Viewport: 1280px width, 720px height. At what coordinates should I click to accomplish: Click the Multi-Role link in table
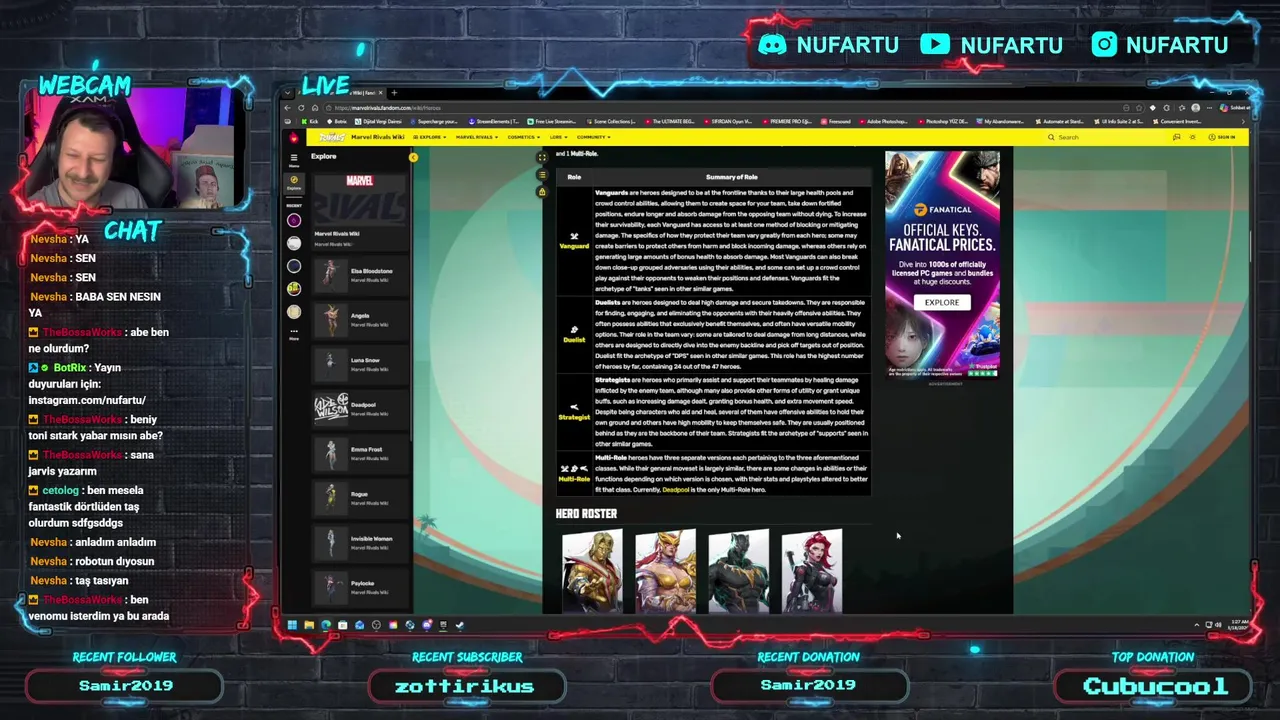(574, 479)
